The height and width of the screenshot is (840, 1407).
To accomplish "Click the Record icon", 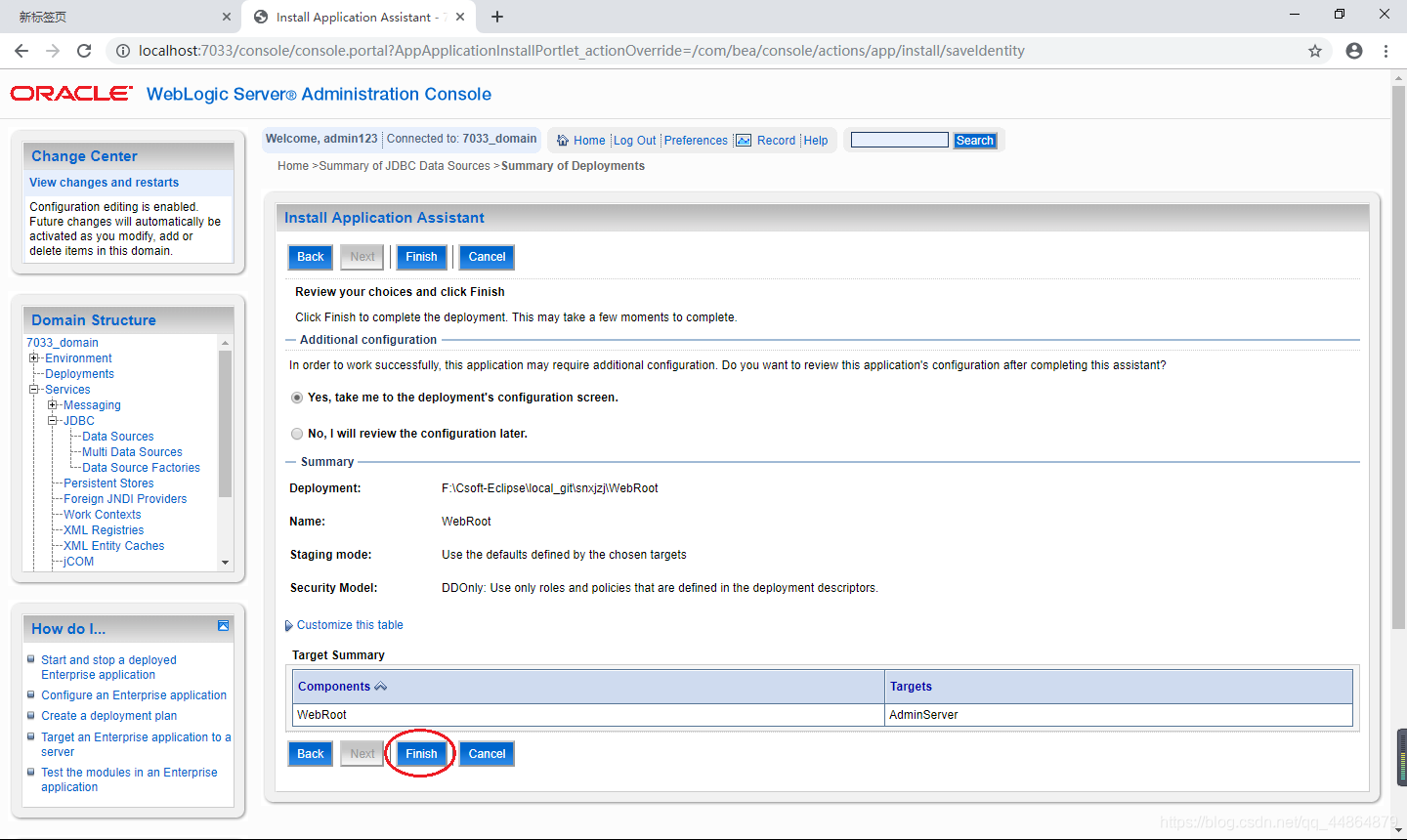I will click(744, 141).
